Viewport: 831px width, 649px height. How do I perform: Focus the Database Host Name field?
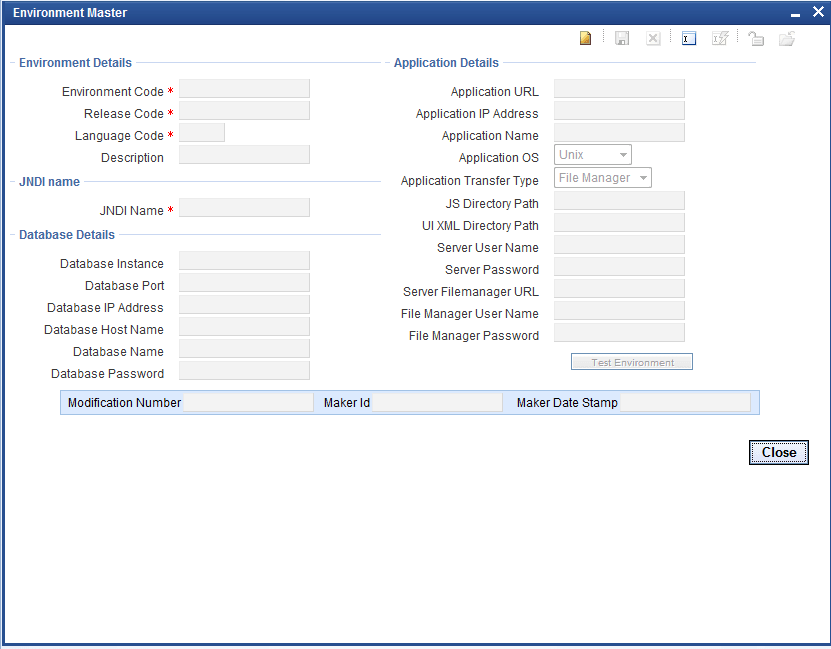pyautogui.click(x=244, y=327)
